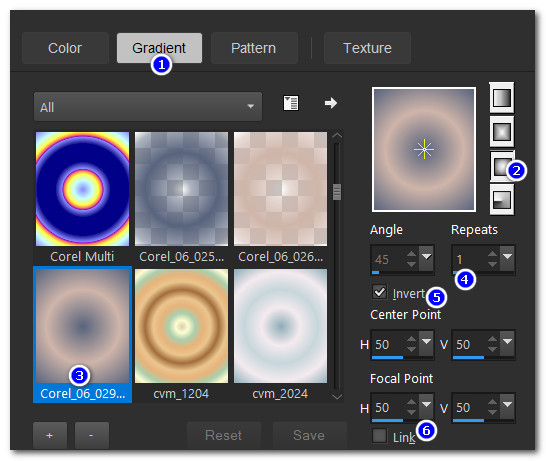Image resolution: width=546 pixels, height=461 pixels.
Task: Switch to the Color tab
Action: point(65,48)
